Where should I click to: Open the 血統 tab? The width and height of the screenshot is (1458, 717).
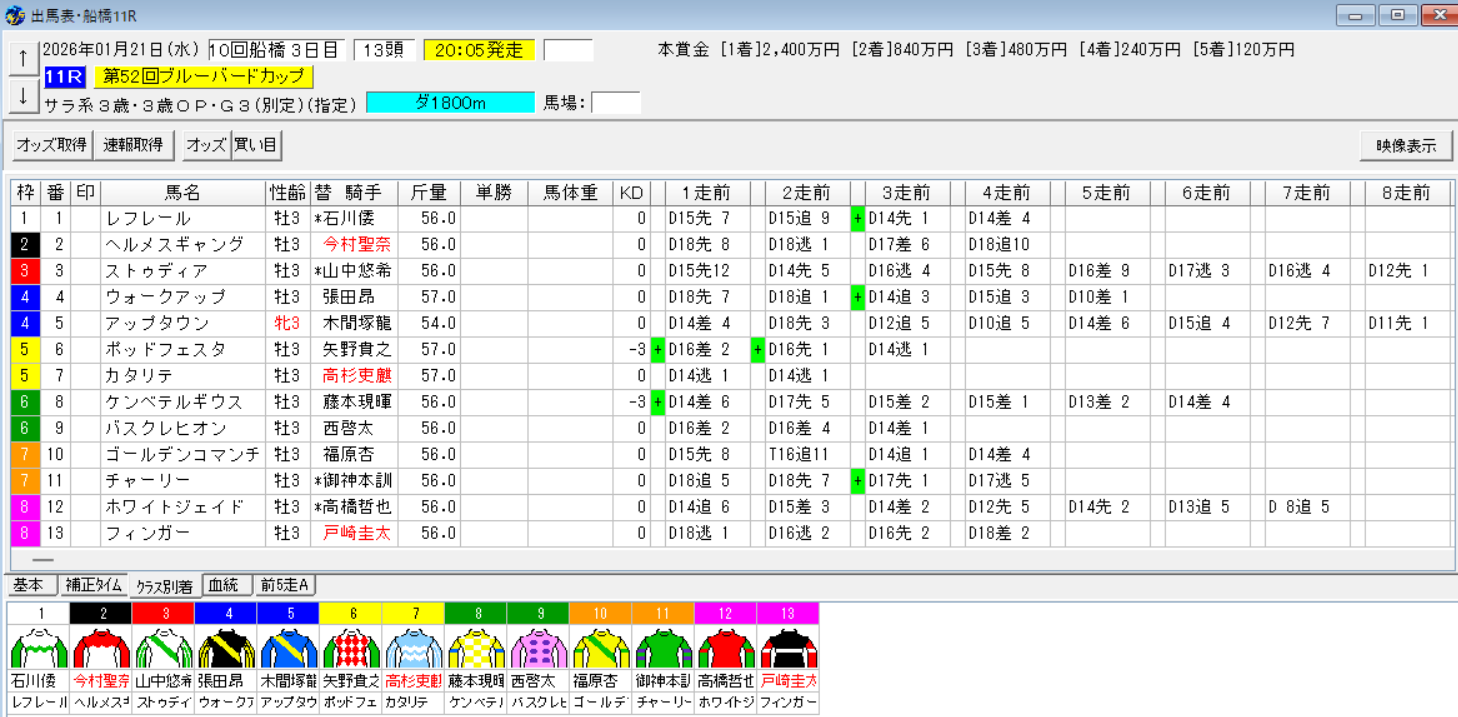224,586
